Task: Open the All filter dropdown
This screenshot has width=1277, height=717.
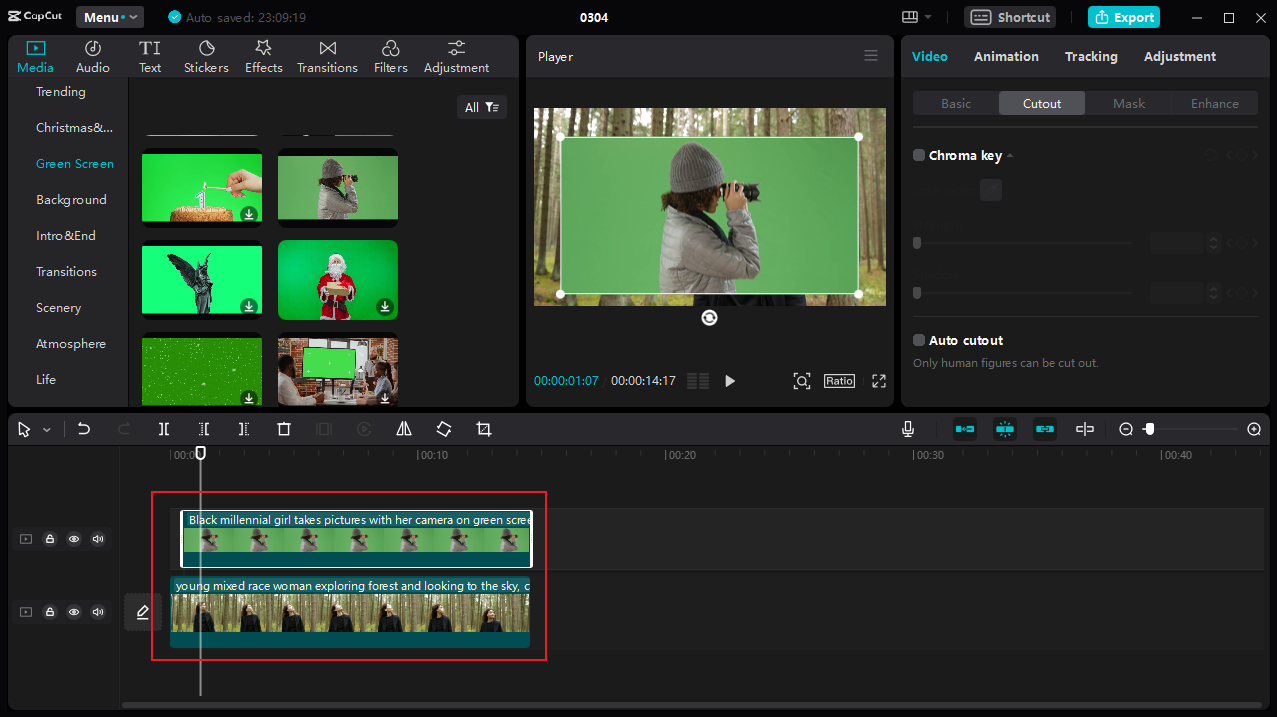Action: (x=482, y=107)
